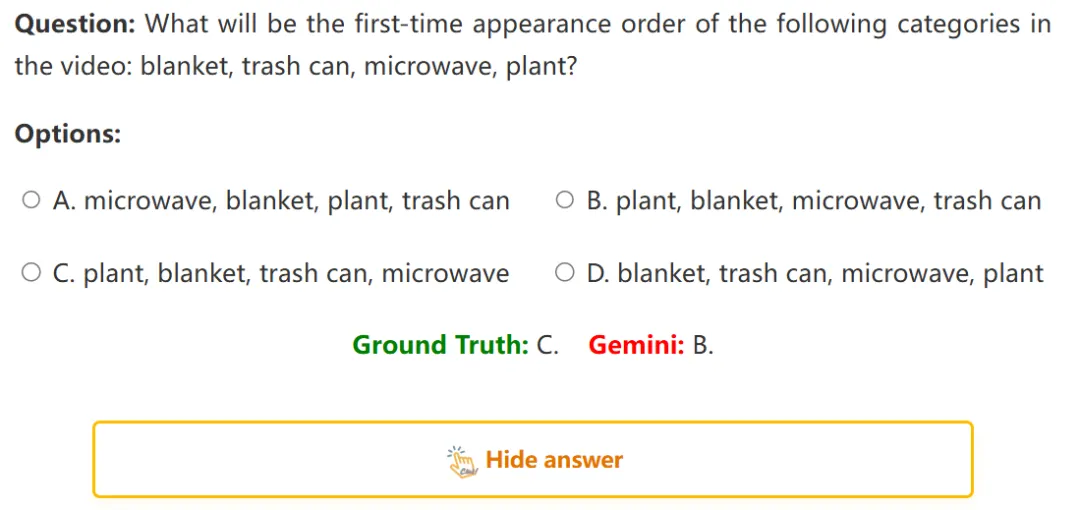
Task: Click the yellow border of the answer box
Action: [x=533, y=422]
